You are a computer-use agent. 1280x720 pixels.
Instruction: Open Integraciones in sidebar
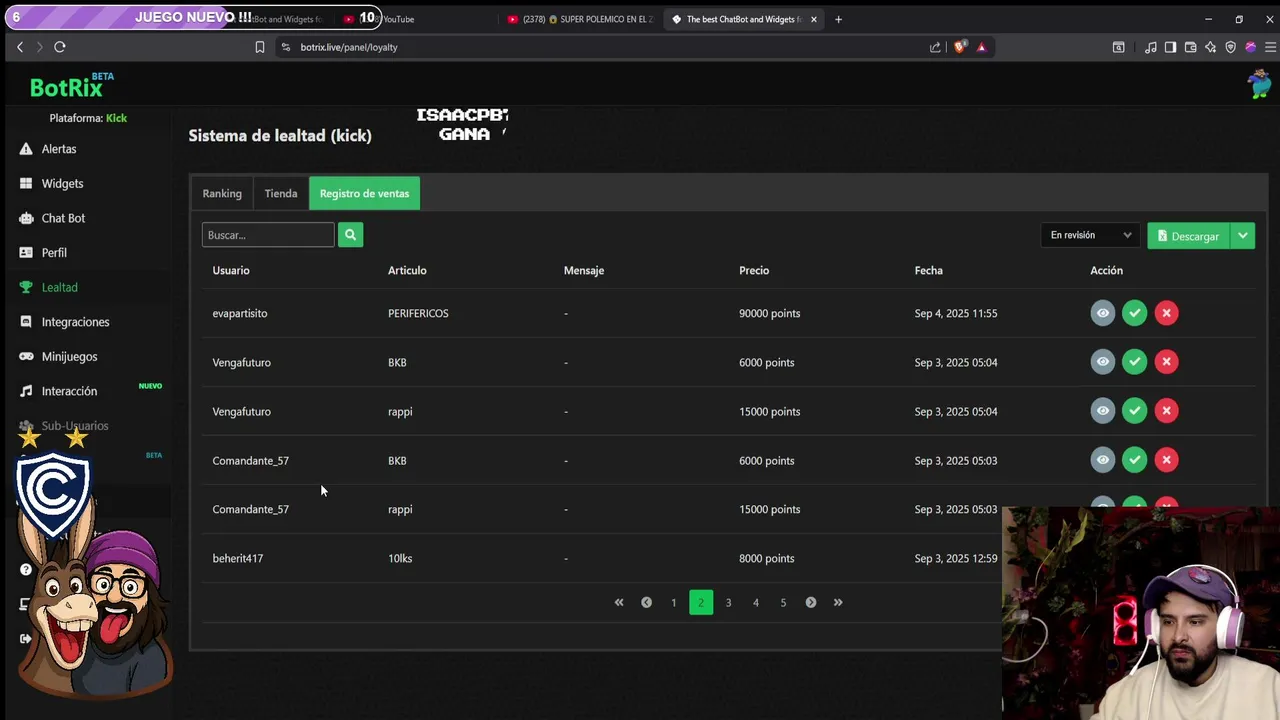tap(75, 322)
